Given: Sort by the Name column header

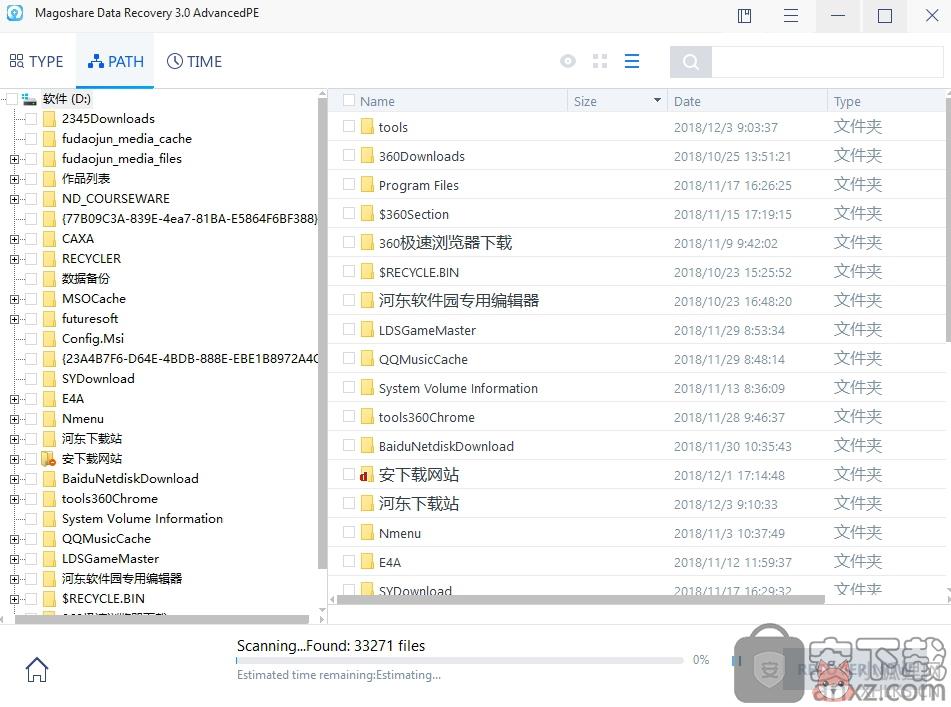Looking at the screenshot, I should (x=377, y=101).
